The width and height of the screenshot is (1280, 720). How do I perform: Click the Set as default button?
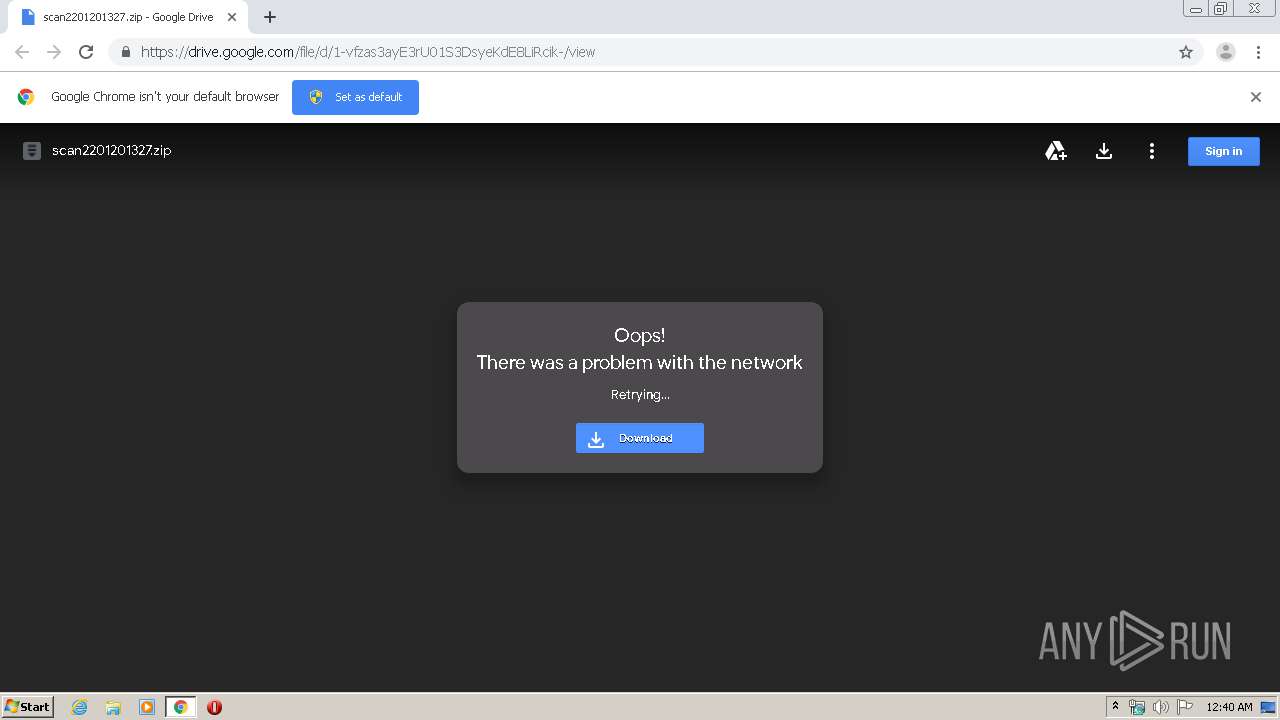coord(355,97)
